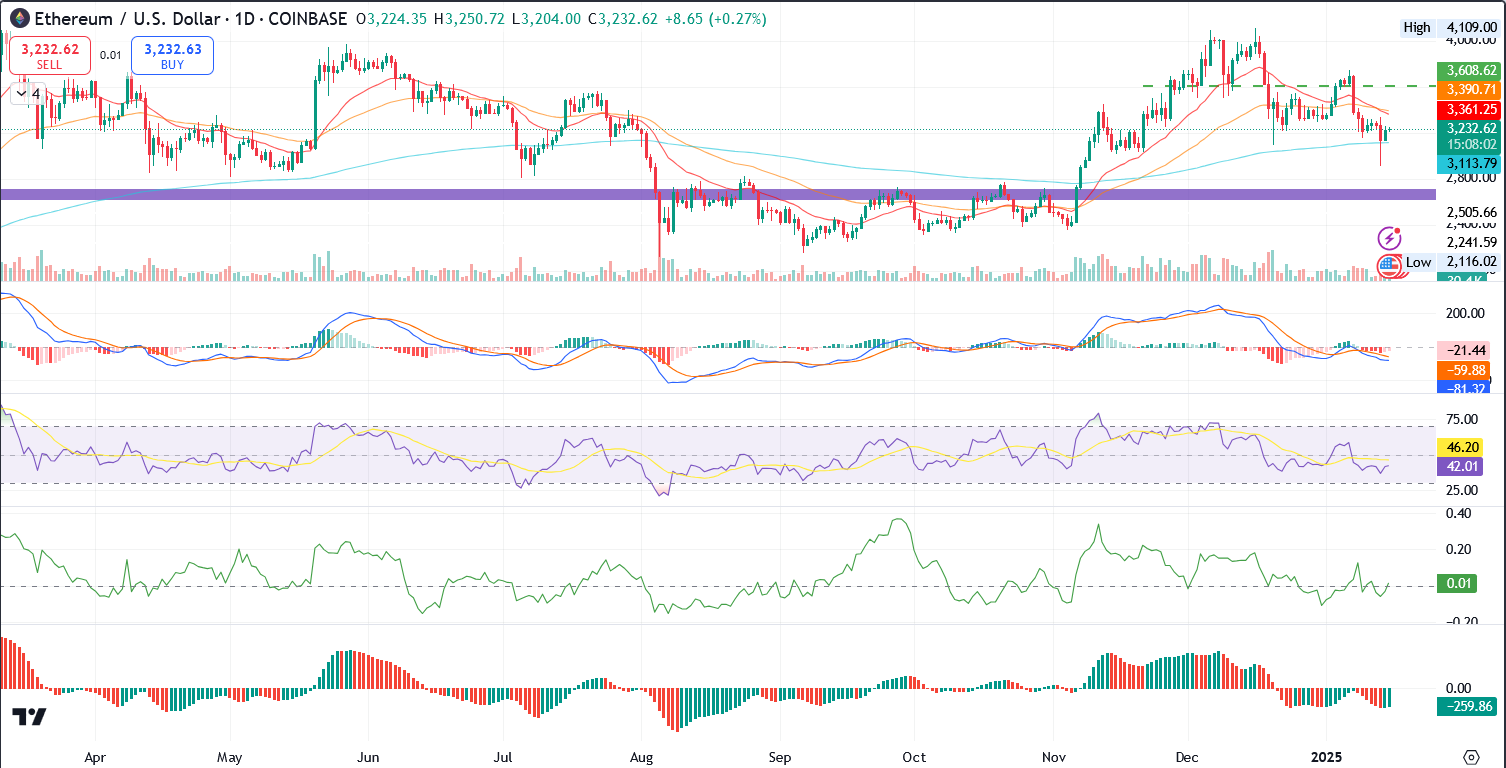
Task: Click the green money flow value 0.01
Action: pyautogui.click(x=1457, y=583)
